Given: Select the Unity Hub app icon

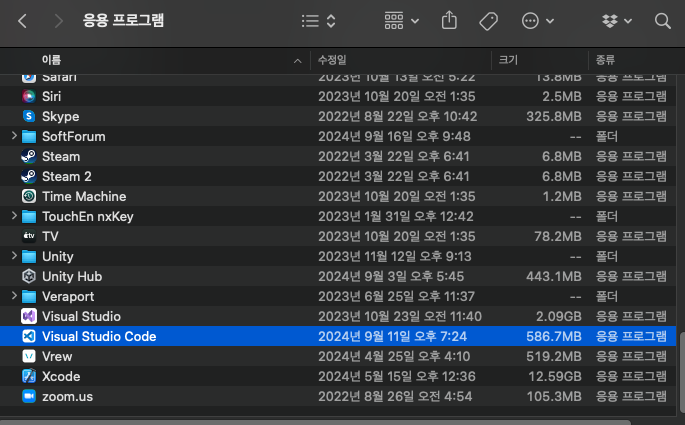Looking at the screenshot, I should 29,276.
